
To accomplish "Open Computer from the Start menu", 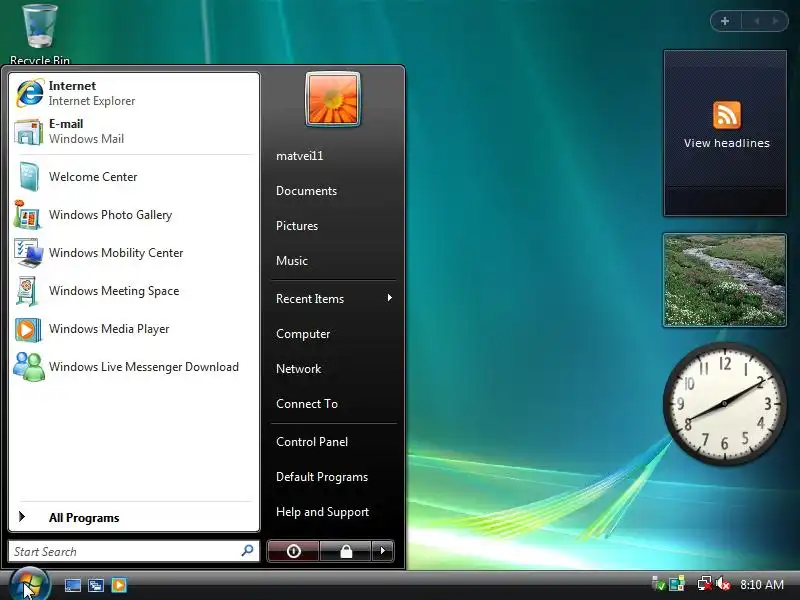I will (x=333, y=334).
